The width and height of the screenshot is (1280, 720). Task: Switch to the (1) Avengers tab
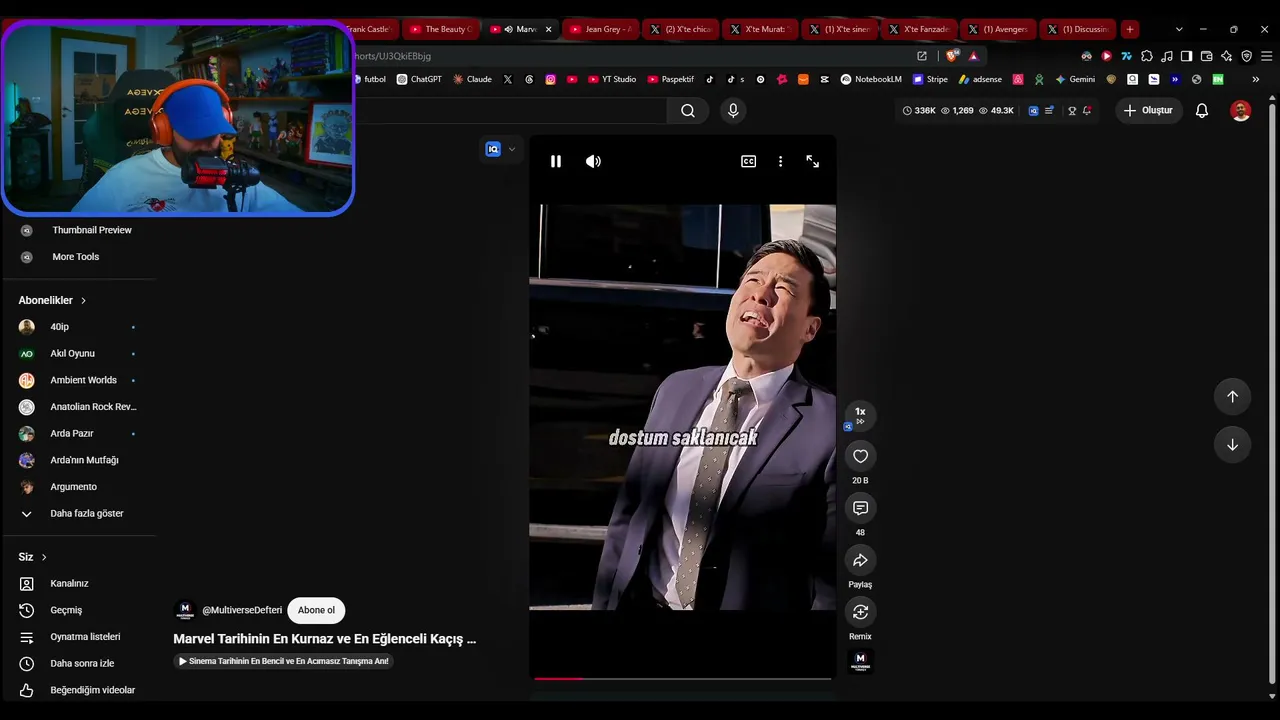(998, 29)
